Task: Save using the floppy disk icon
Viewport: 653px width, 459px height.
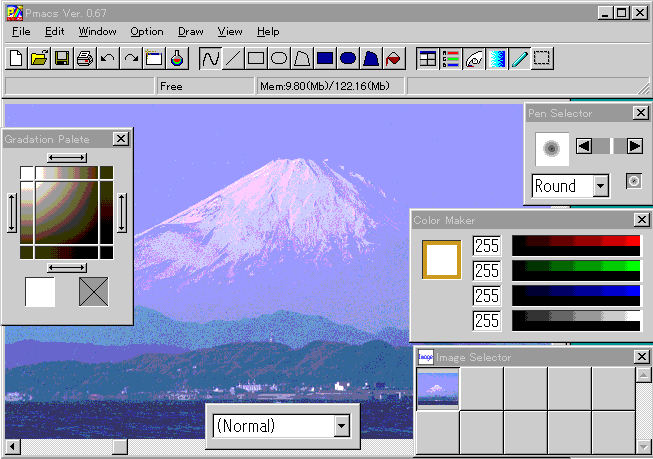Action: (62, 58)
